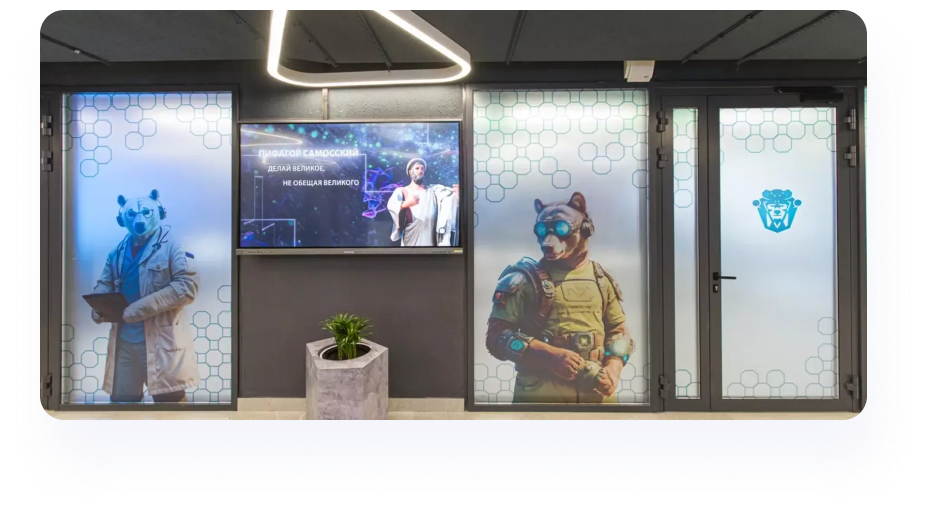Select the polar bear's head
This screenshot has width=927, height=510.
(x=139, y=213)
